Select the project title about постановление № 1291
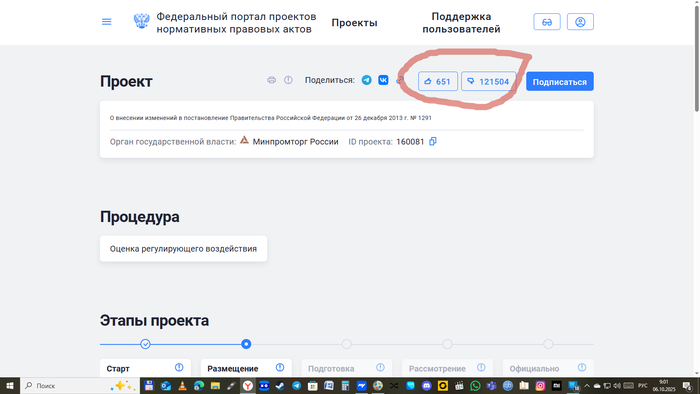 point(271,118)
